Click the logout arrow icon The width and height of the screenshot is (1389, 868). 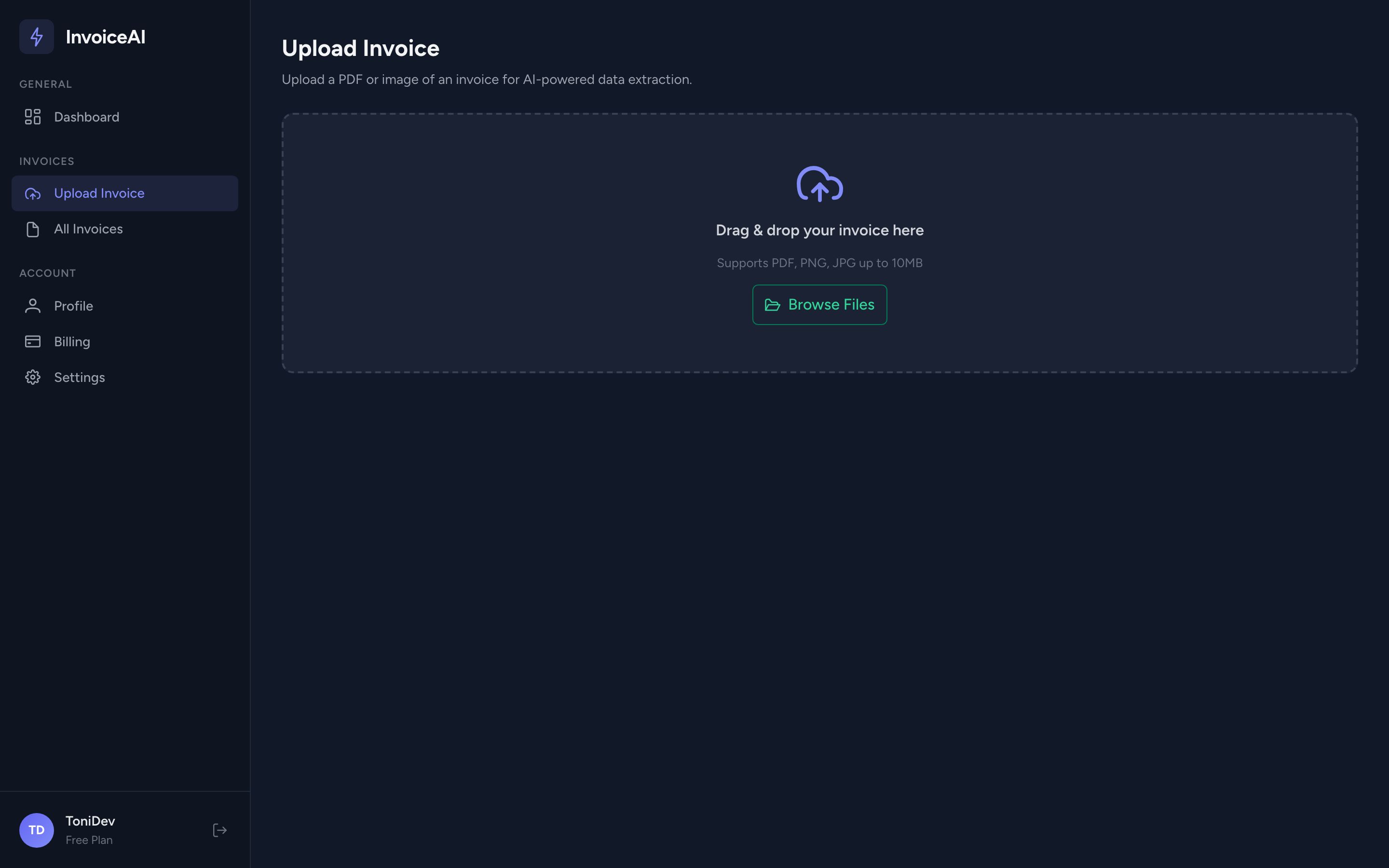coord(220,830)
